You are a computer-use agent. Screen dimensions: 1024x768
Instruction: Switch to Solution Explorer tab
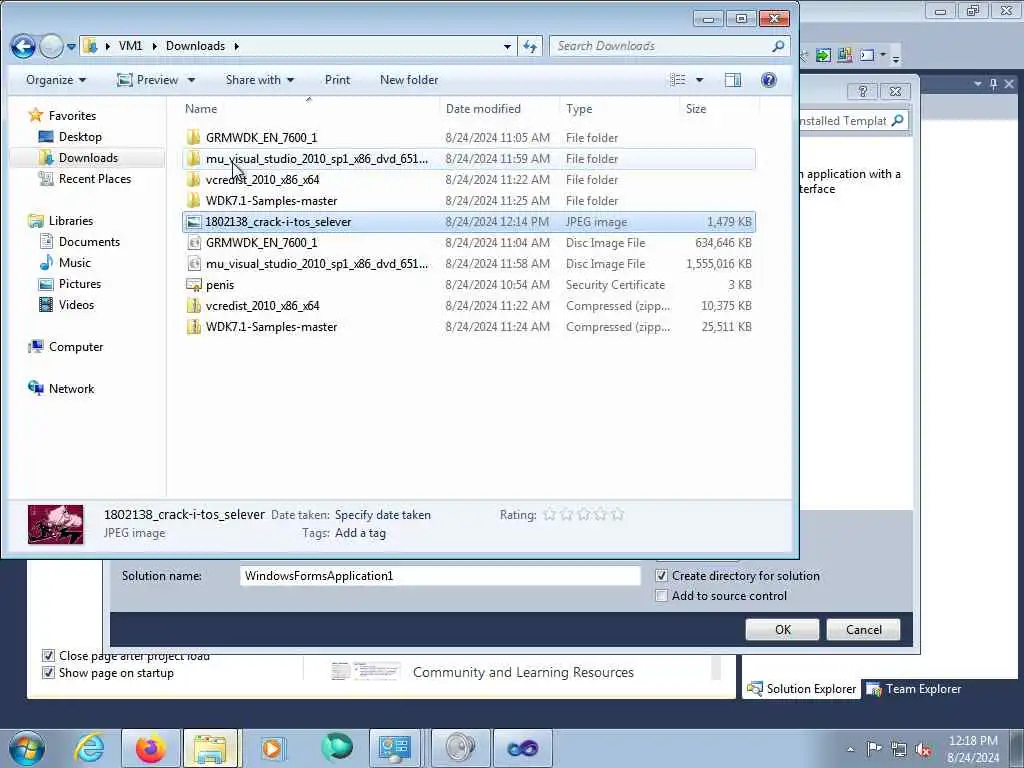pos(801,689)
